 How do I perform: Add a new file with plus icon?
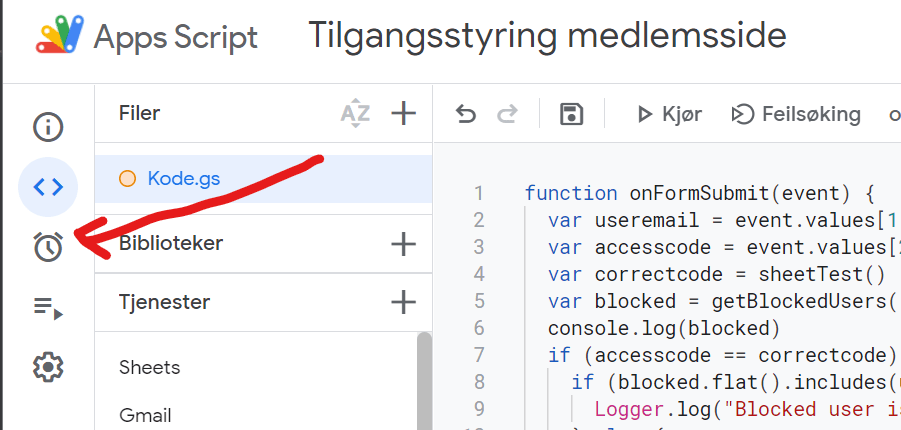pyautogui.click(x=403, y=113)
